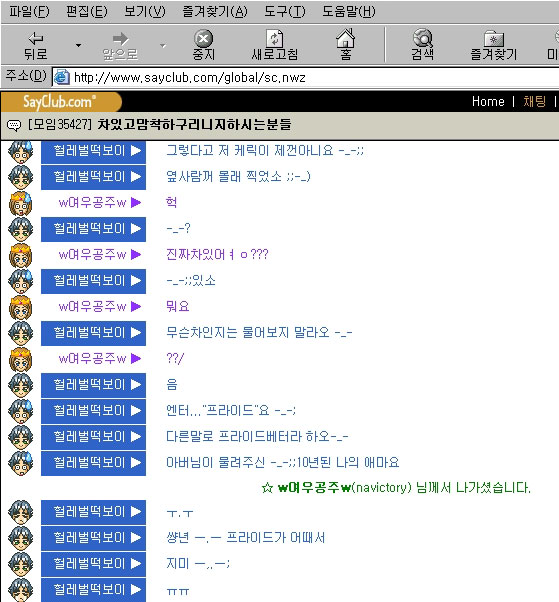
Task: Open the 검색 search icon
Action: [x=423, y=38]
